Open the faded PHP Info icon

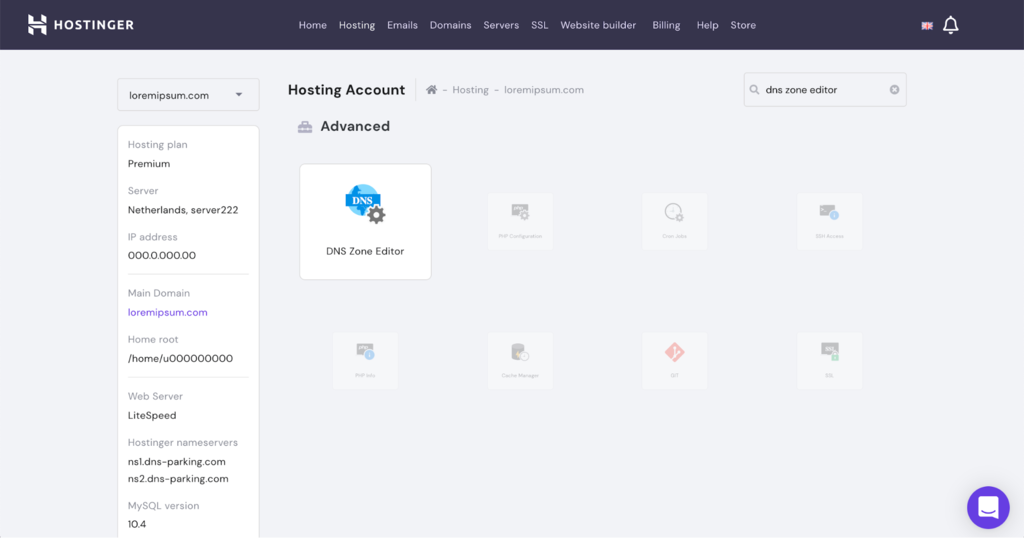tap(365, 351)
